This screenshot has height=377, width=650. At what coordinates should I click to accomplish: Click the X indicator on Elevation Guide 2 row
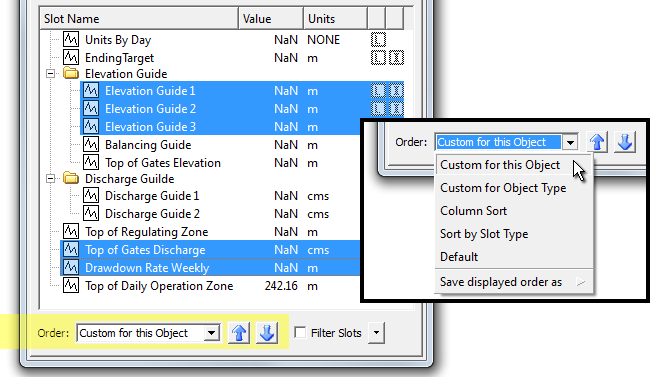tap(396, 109)
